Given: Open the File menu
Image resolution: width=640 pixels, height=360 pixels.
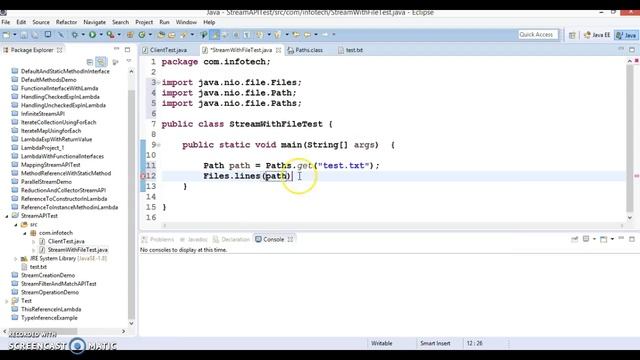Looking at the screenshot, I should click(6, 22).
